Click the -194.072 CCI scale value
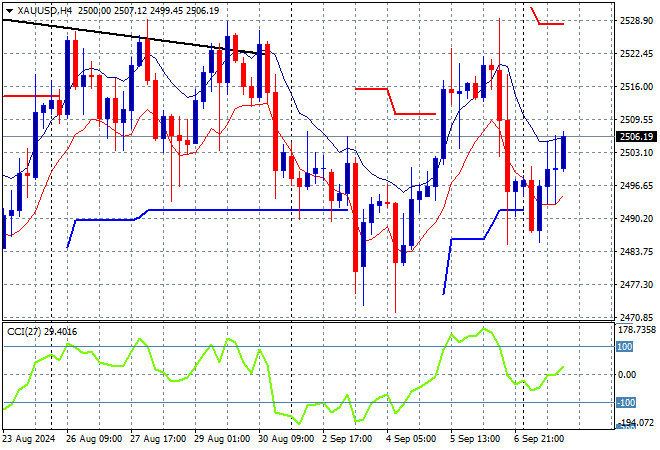 [637, 422]
